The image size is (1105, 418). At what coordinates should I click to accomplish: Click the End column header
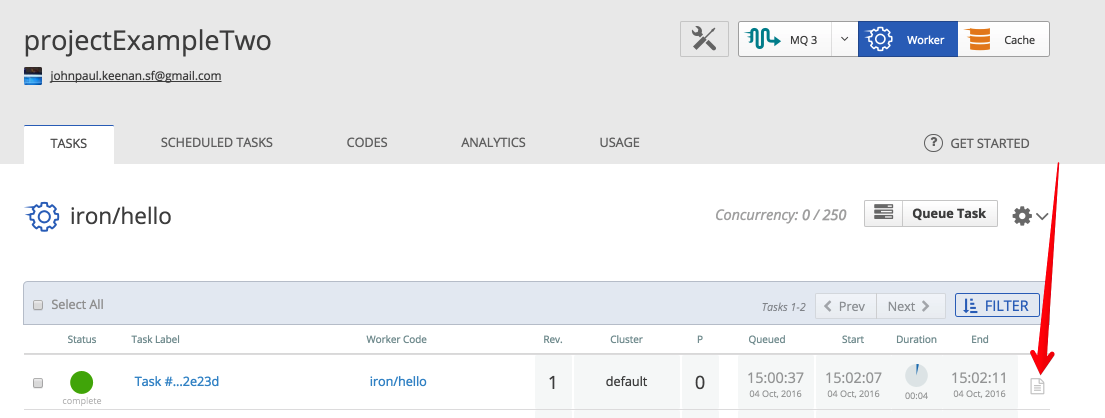[980, 339]
